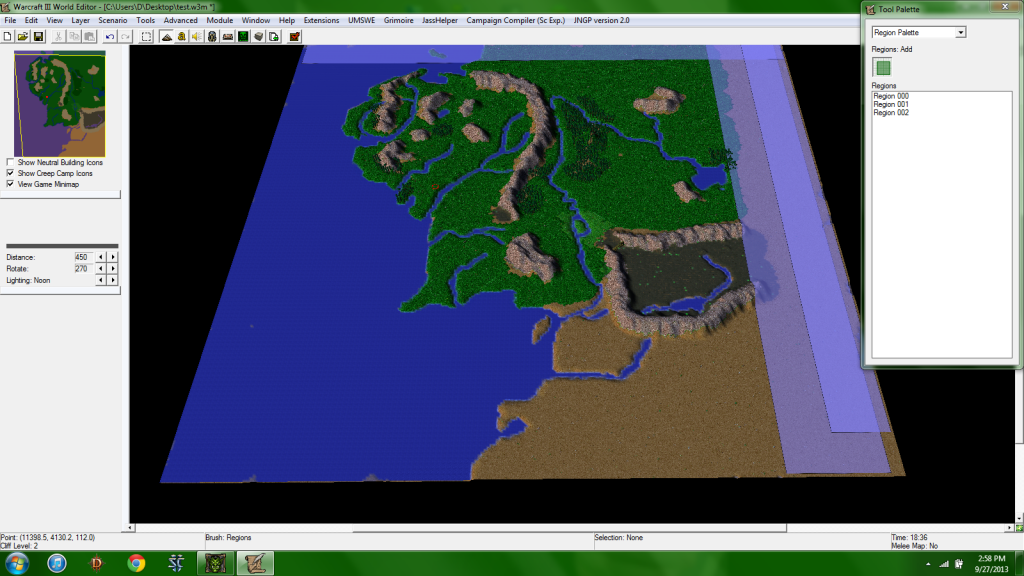1024x576 pixels.
Task: Select Region 001 in the Regions list
Action: (x=891, y=104)
